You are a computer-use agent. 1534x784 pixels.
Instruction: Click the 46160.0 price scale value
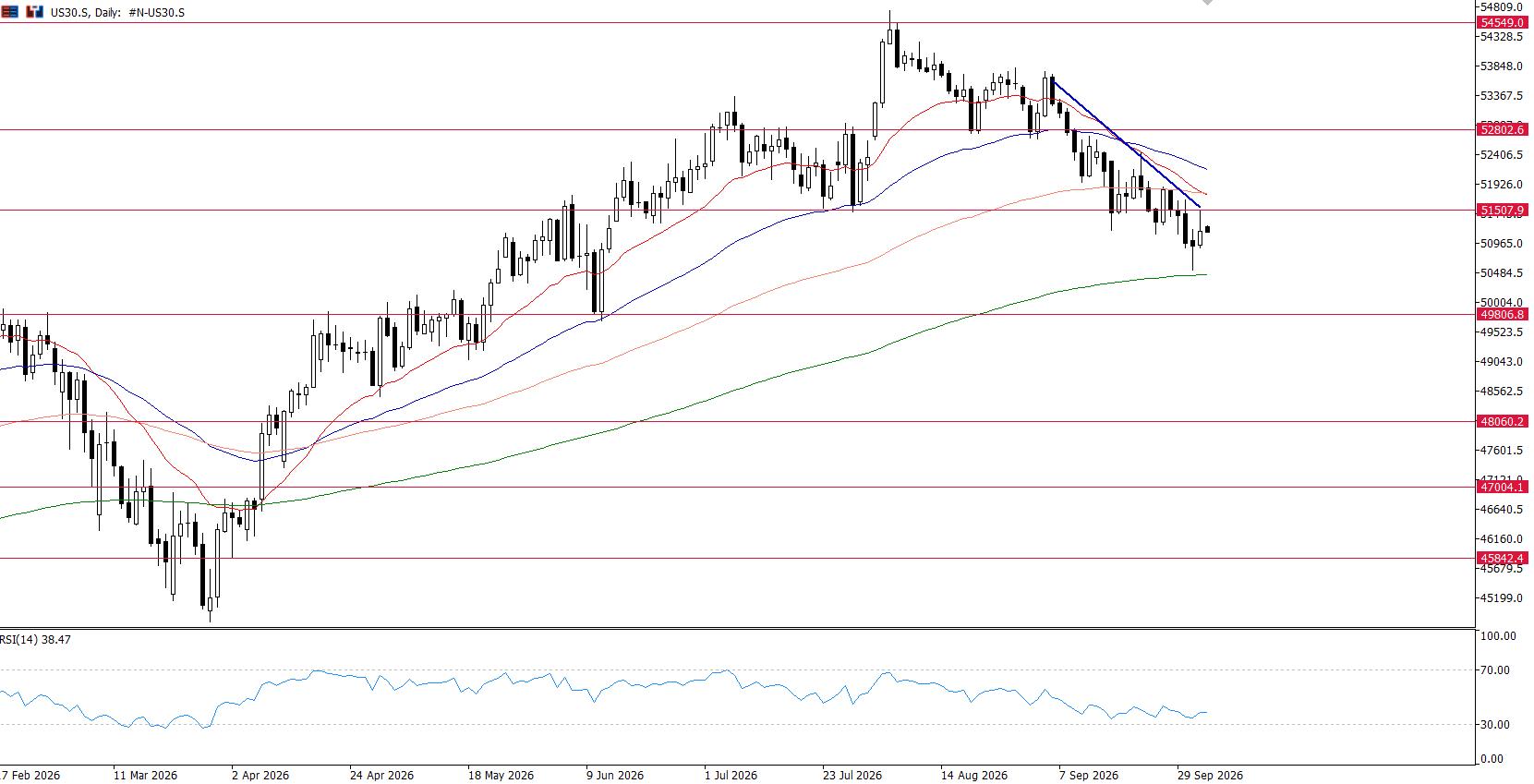(x=1502, y=539)
